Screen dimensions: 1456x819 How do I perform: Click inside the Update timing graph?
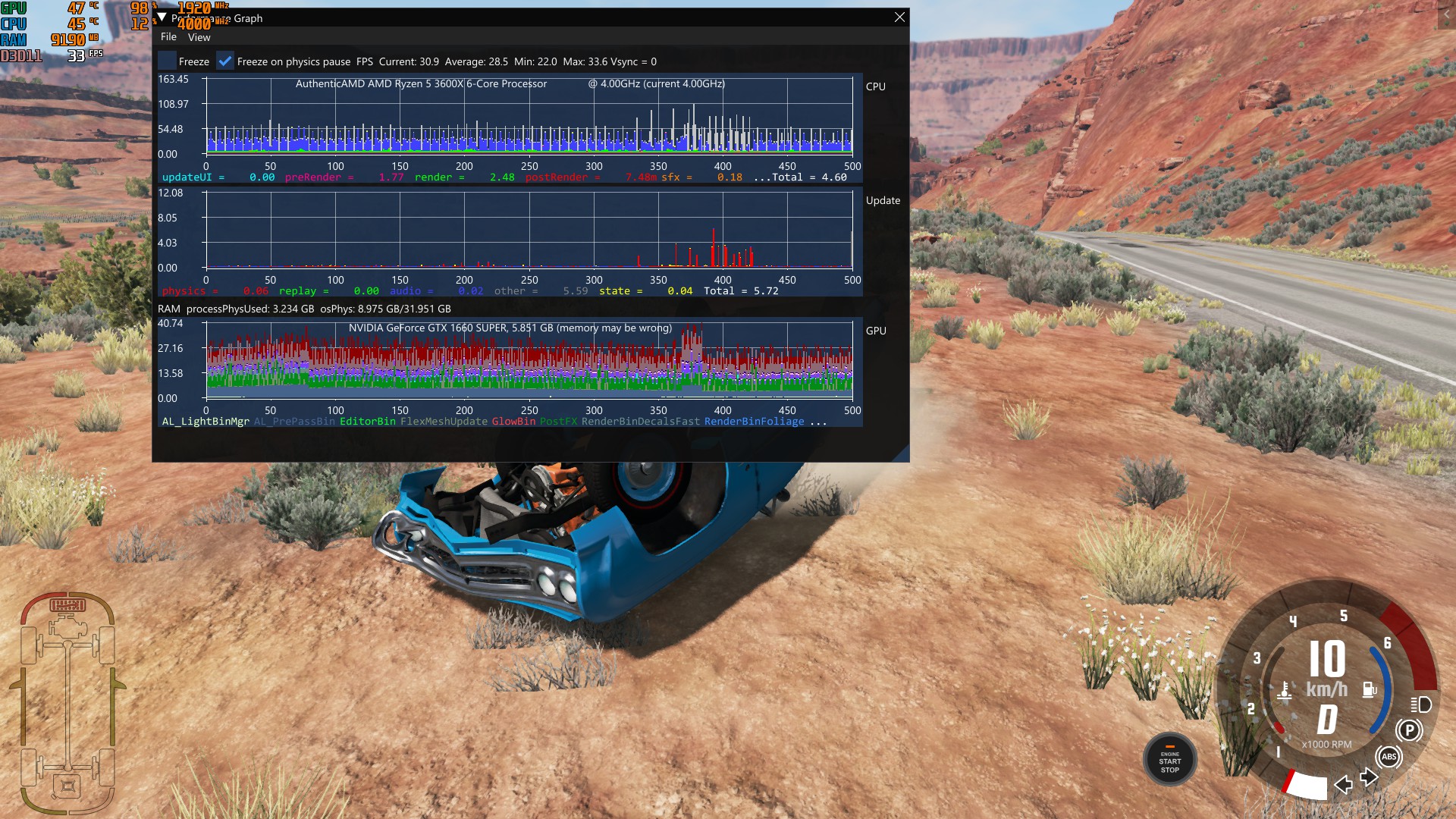click(x=529, y=230)
